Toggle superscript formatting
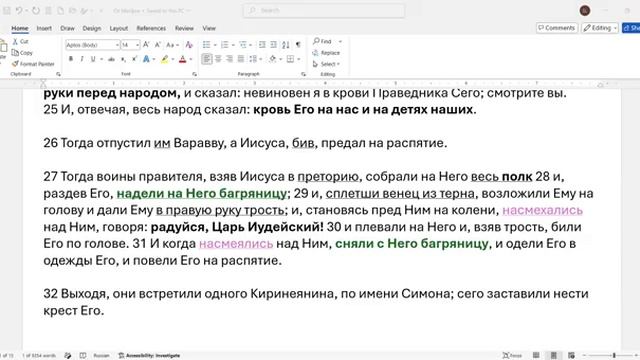The width and height of the screenshot is (640, 360). [x=134, y=60]
